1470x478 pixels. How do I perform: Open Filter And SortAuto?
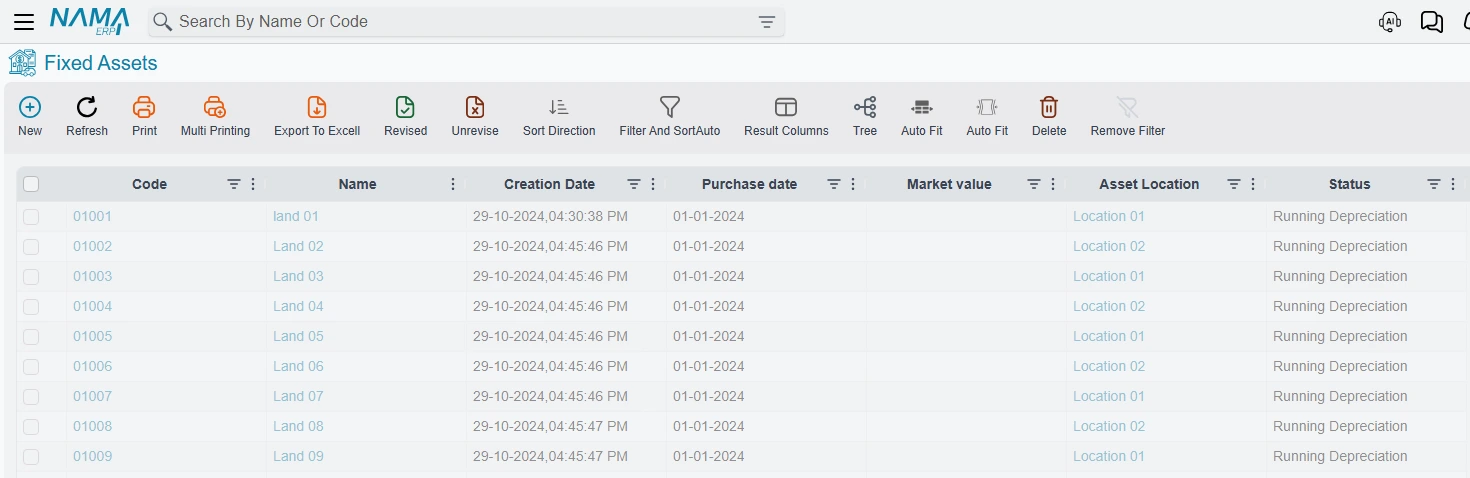pos(670,117)
